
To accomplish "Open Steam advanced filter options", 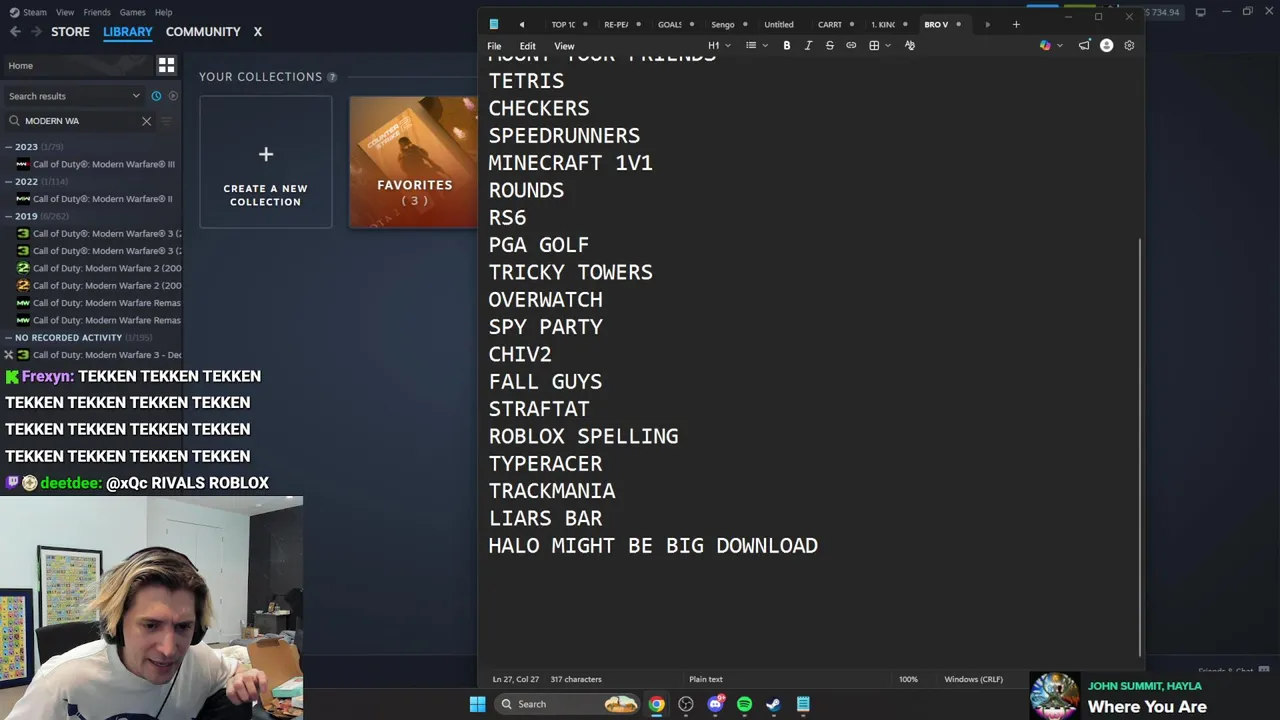I will (x=167, y=121).
